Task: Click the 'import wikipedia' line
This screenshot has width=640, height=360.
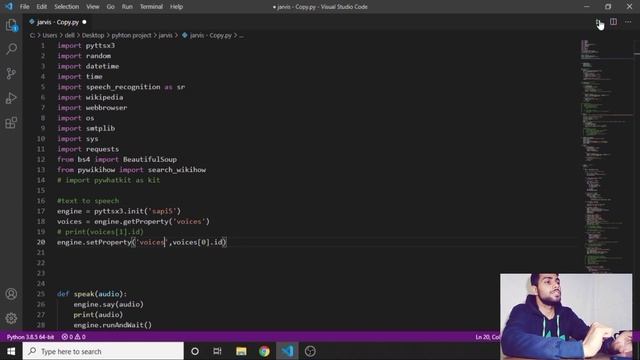Action: tap(90, 97)
